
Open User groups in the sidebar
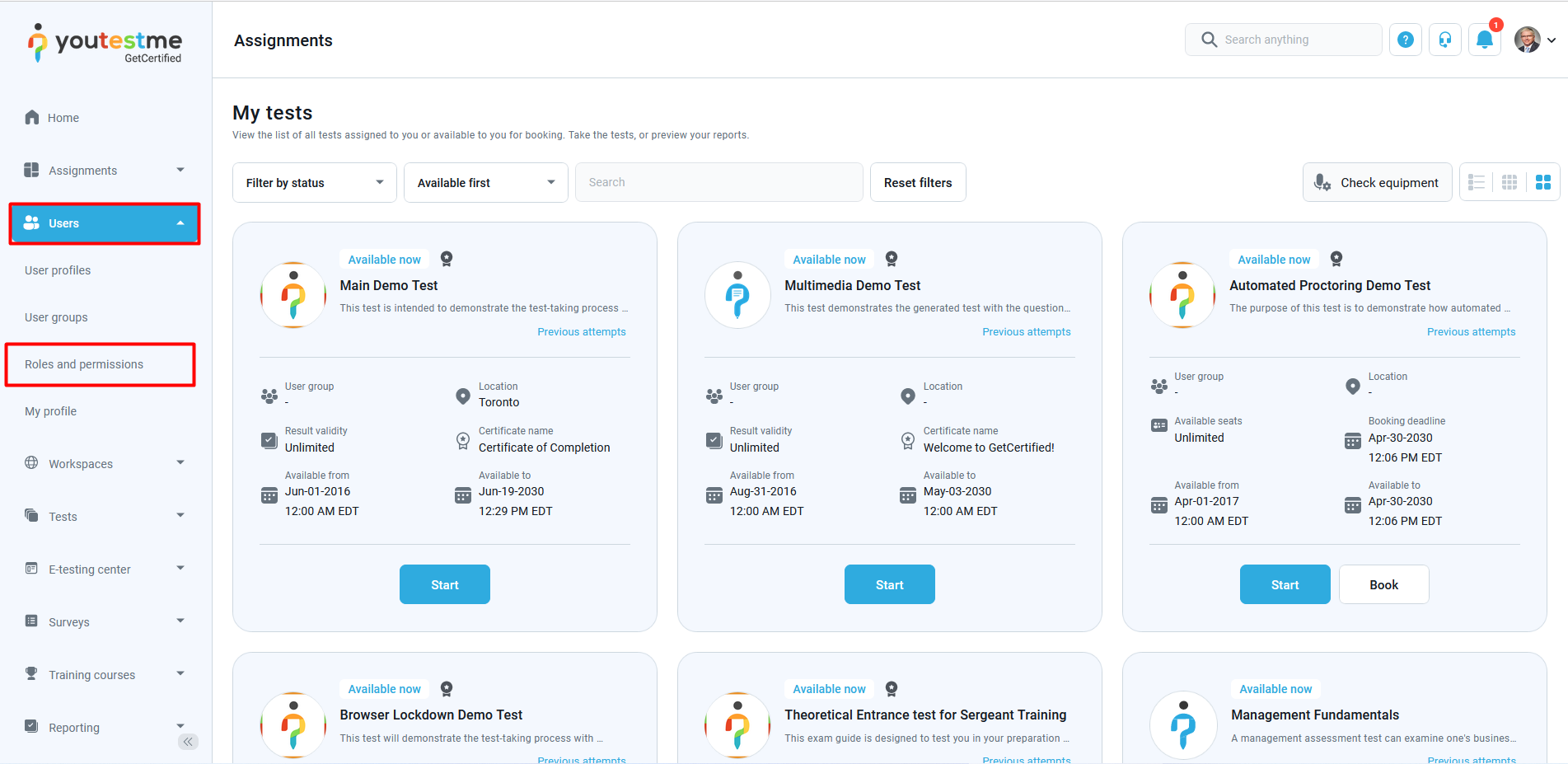click(x=56, y=317)
